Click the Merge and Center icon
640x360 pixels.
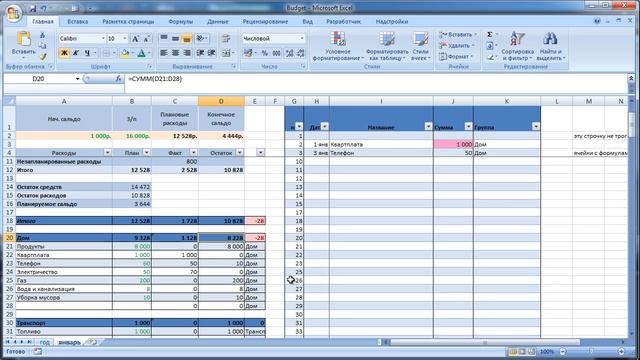[x=226, y=53]
